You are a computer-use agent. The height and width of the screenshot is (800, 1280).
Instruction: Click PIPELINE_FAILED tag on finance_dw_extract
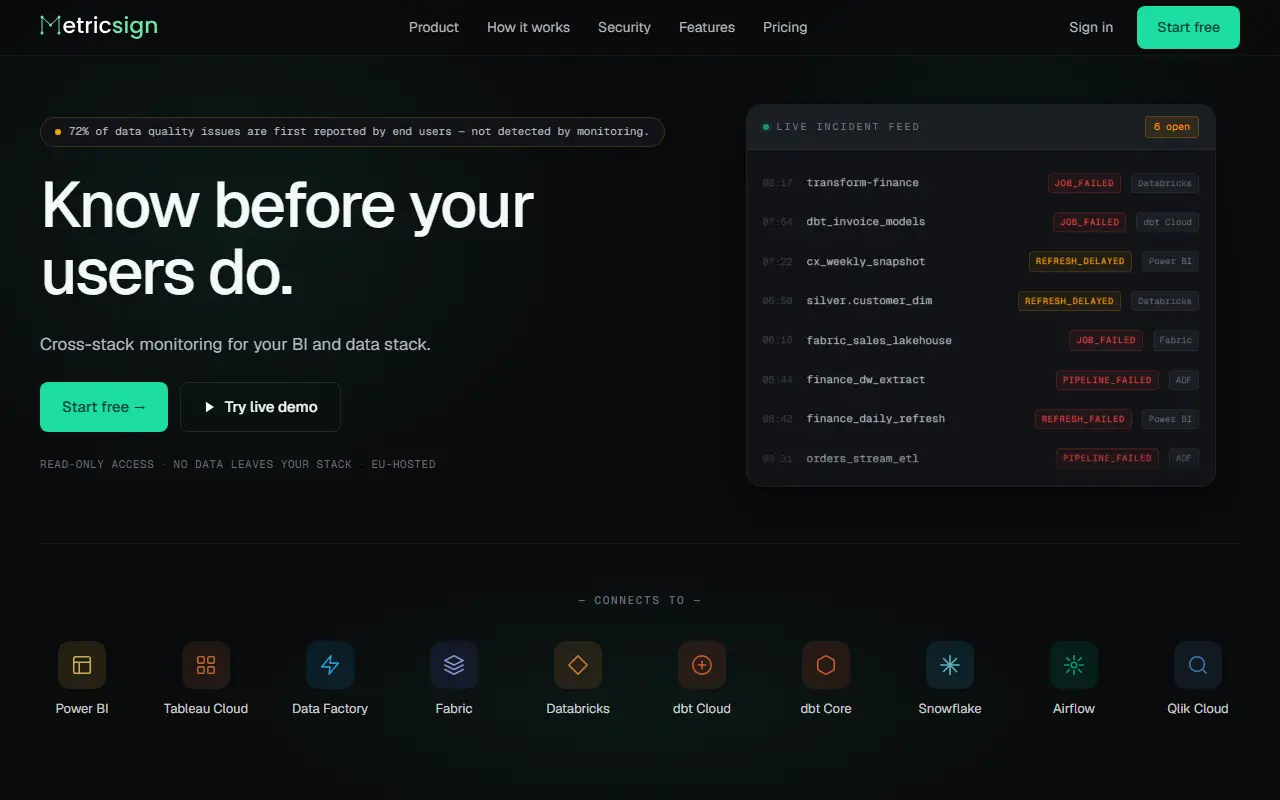tap(1107, 380)
